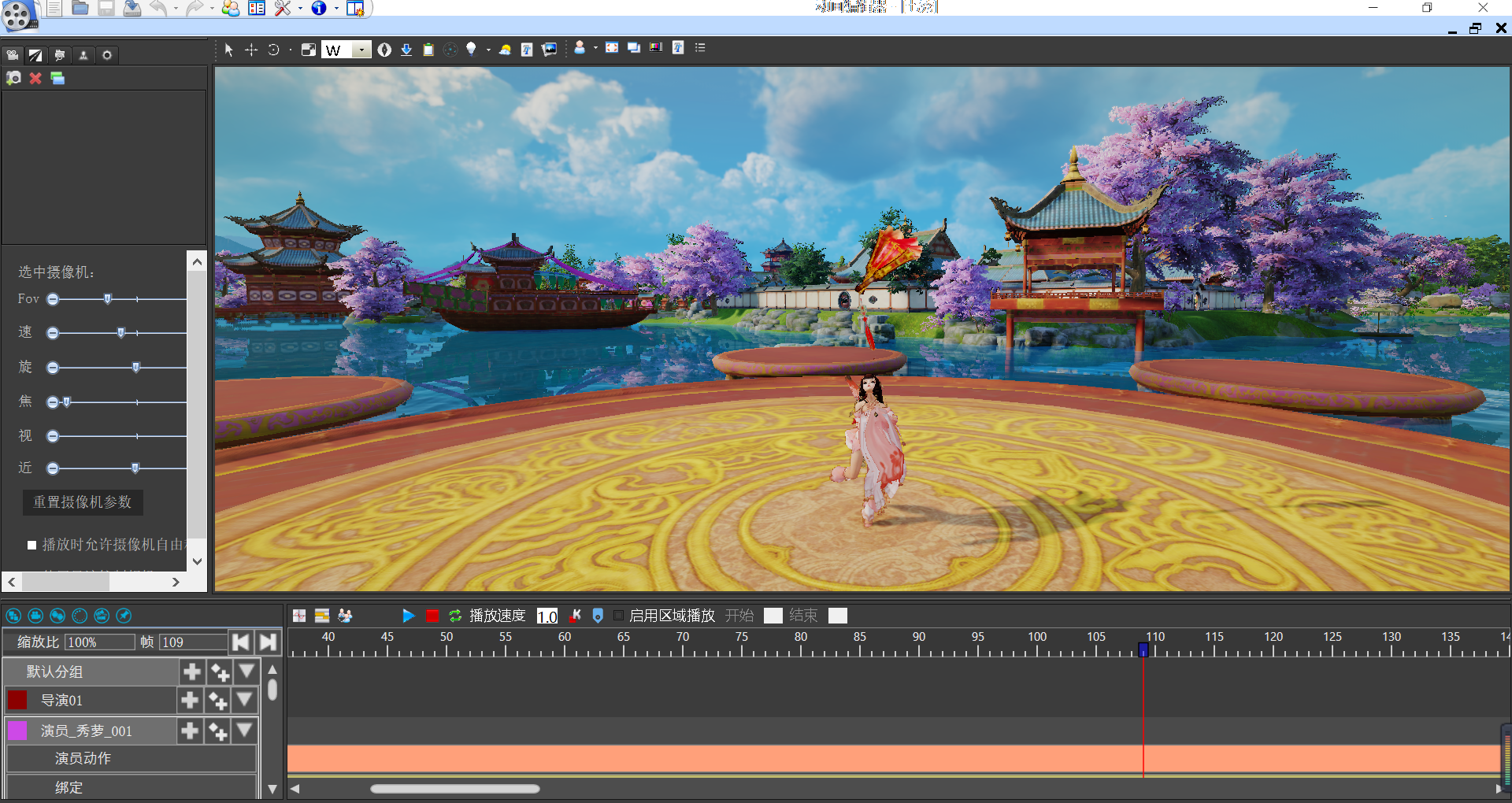Undo the last action

click(157, 8)
